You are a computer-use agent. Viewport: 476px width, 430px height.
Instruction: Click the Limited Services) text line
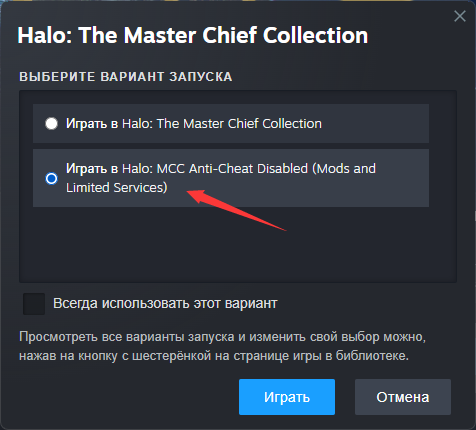(x=117, y=188)
